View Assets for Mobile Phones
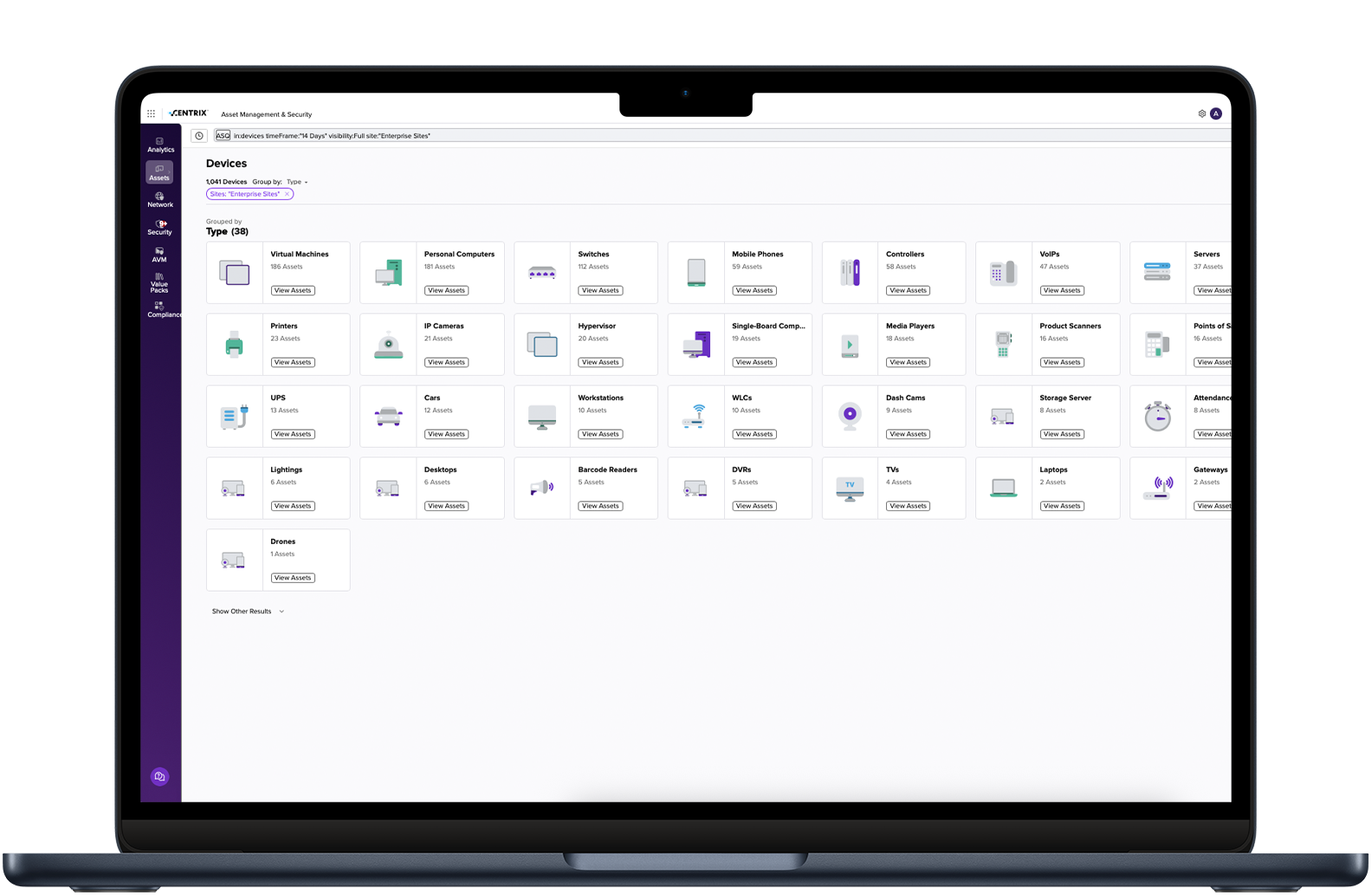Screen dimensions: 1372x895 point(754,290)
